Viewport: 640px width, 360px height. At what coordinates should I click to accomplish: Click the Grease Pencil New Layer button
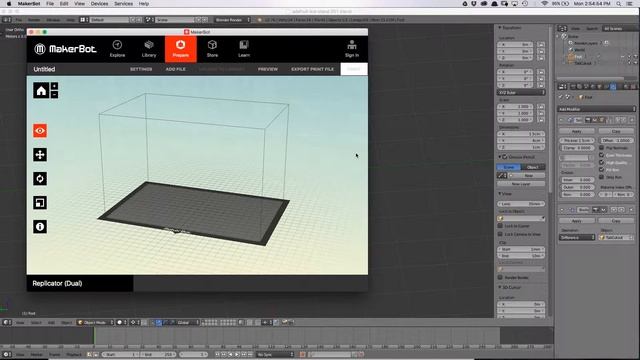(521, 184)
